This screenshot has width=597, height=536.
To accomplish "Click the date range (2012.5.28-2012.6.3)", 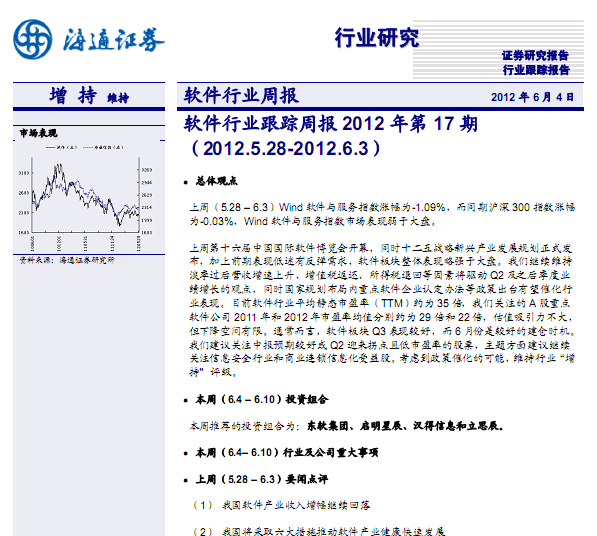I will (x=286, y=148).
